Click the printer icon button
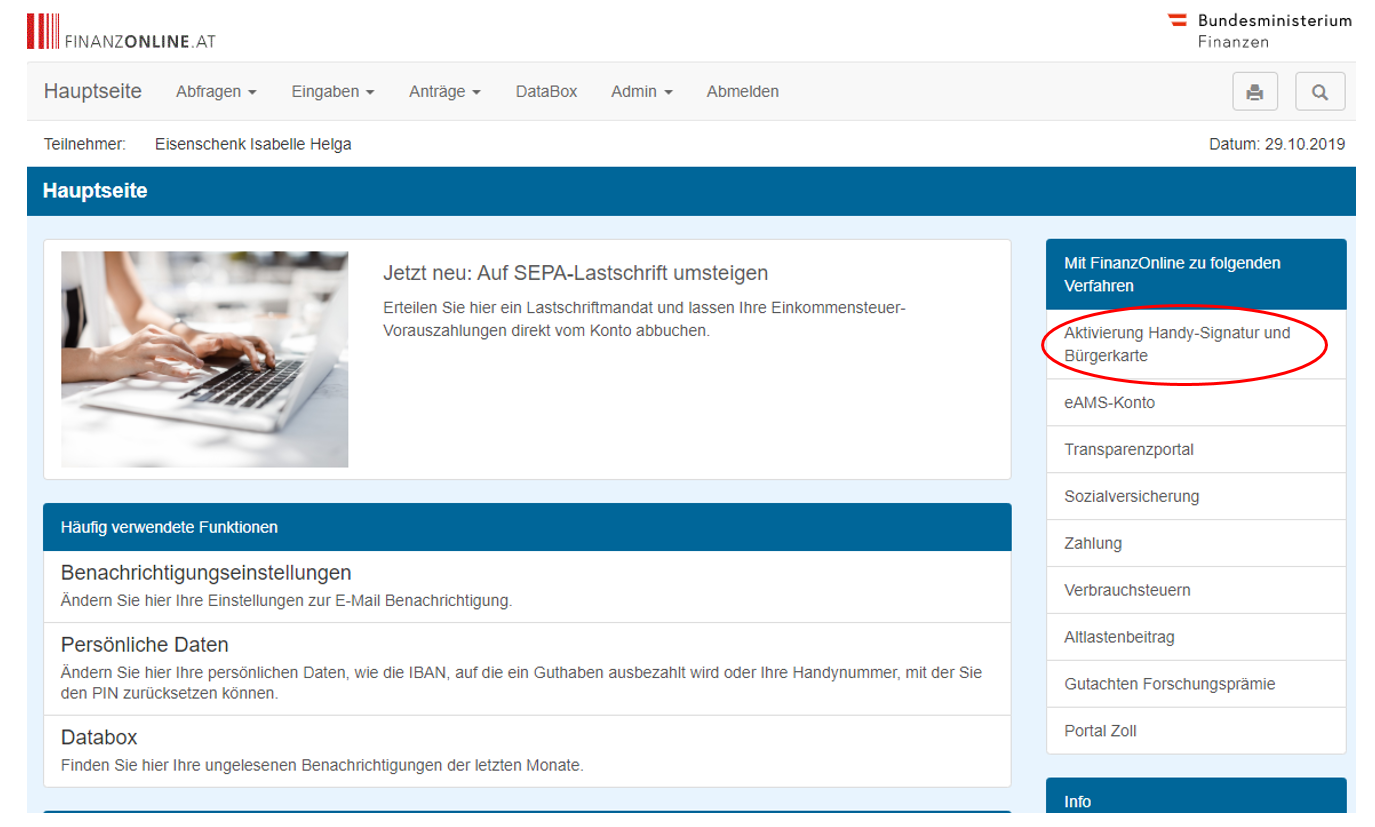 [1254, 92]
